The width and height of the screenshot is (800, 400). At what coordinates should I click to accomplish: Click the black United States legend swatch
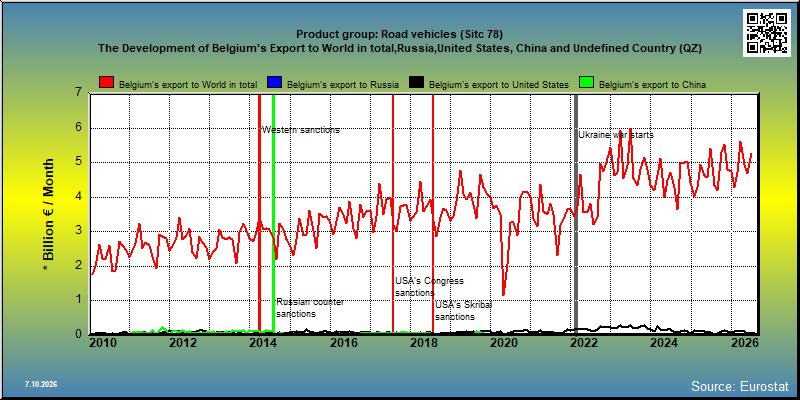click(417, 84)
